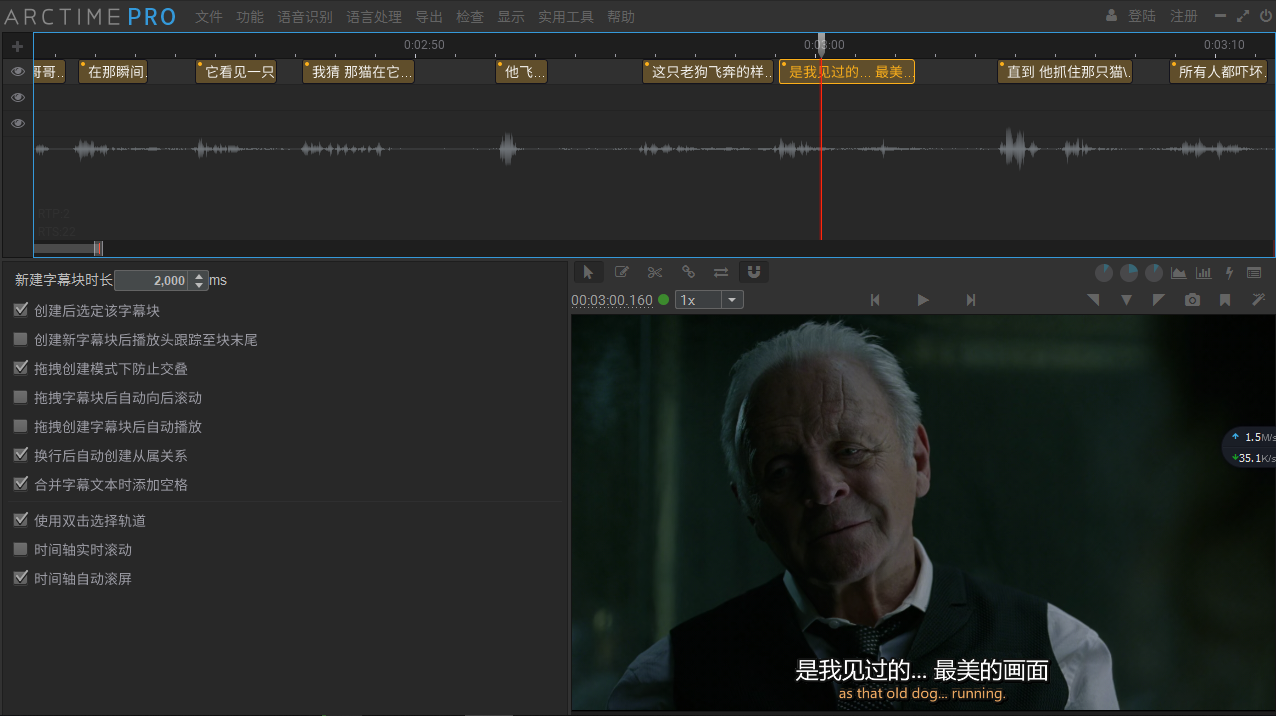Enable 时间轴实时滚动 checkbox

pos(21,549)
